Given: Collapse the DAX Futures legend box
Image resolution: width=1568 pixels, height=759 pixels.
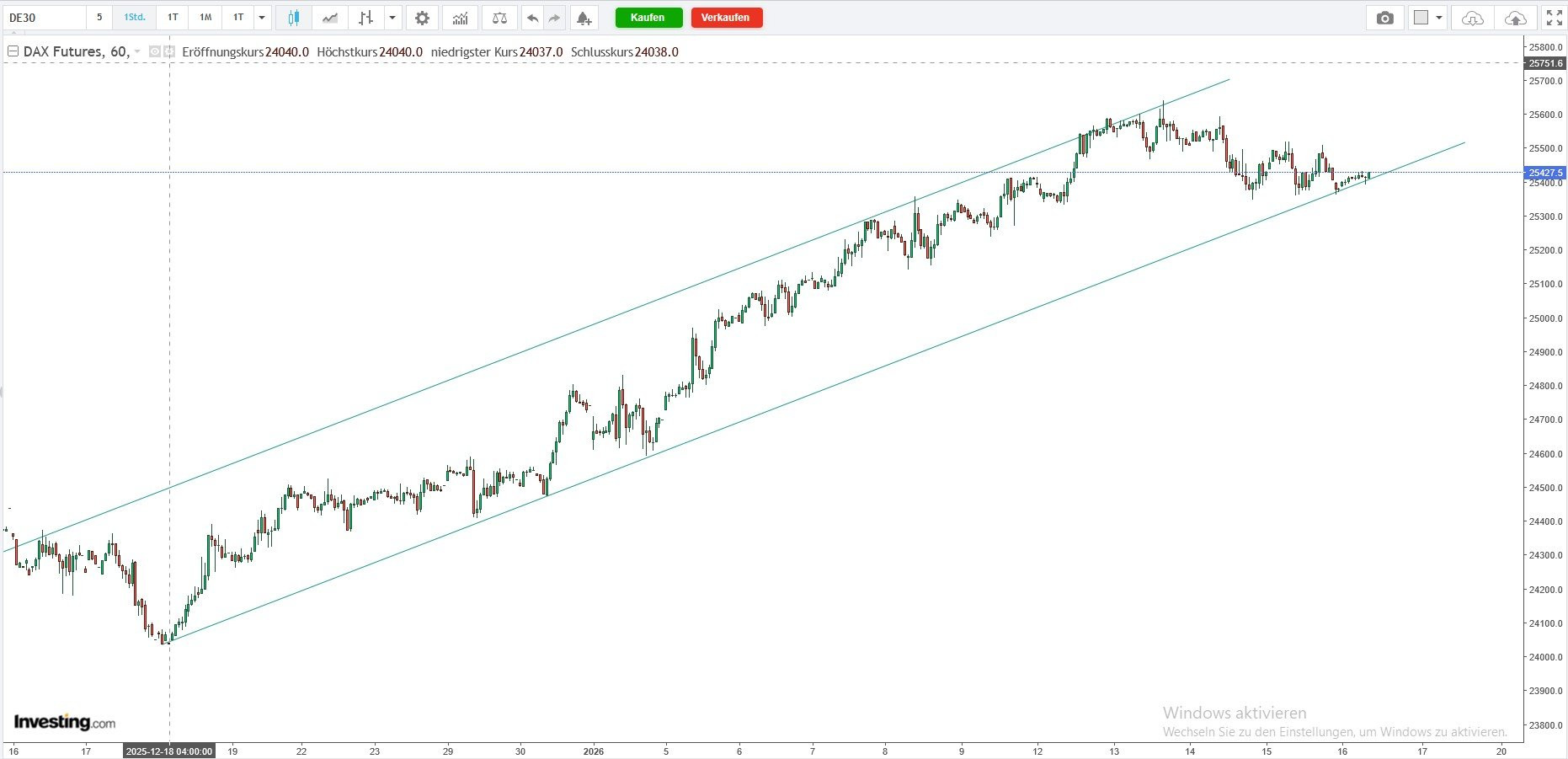Looking at the screenshot, I should (x=13, y=52).
